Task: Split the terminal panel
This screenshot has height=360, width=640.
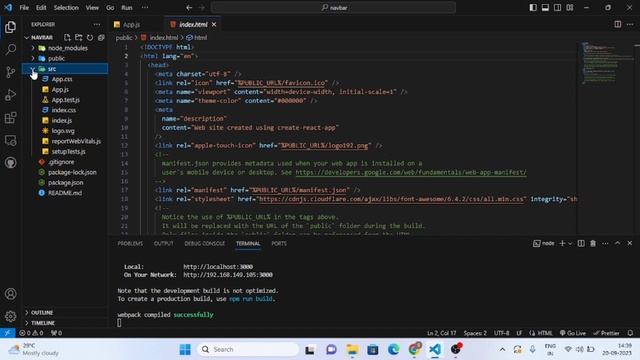Action: [x=581, y=243]
